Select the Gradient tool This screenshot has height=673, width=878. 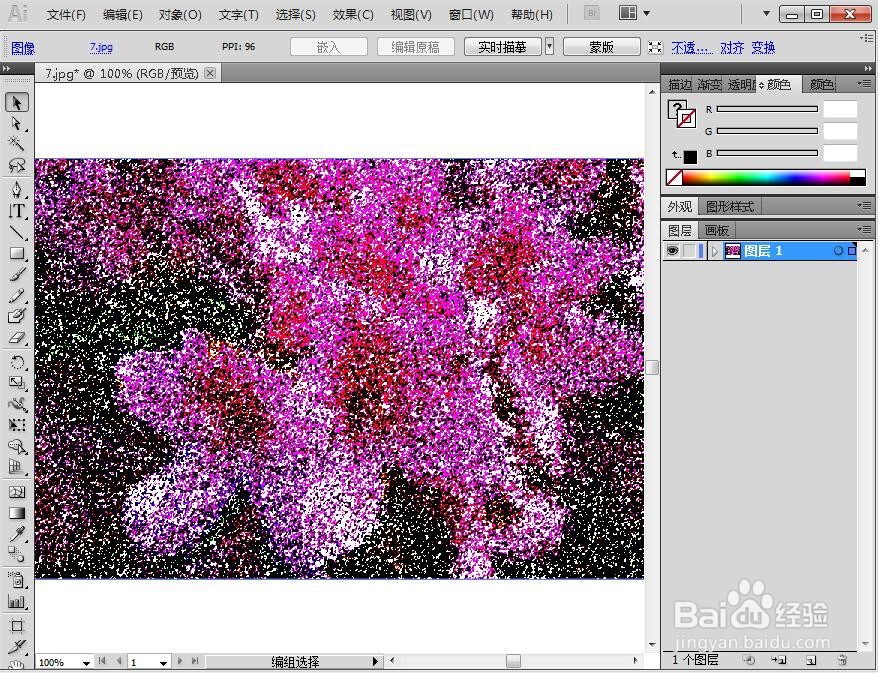click(17, 513)
